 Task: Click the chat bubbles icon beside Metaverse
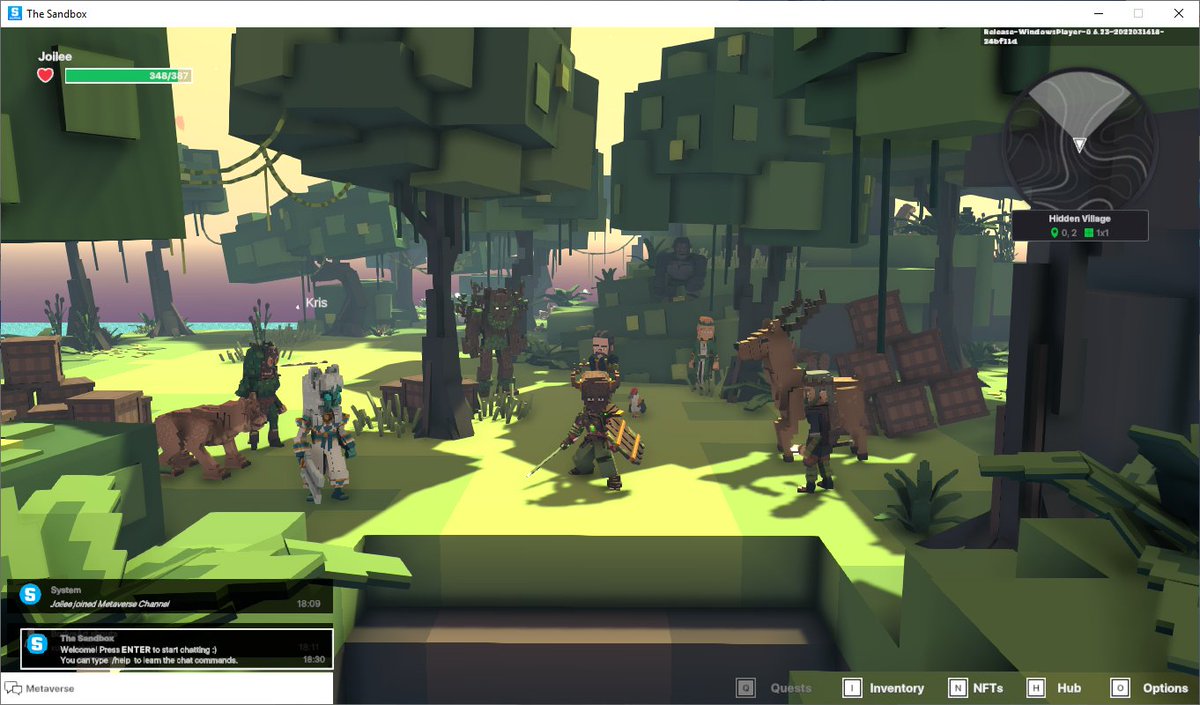pyautogui.click(x=13, y=688)
